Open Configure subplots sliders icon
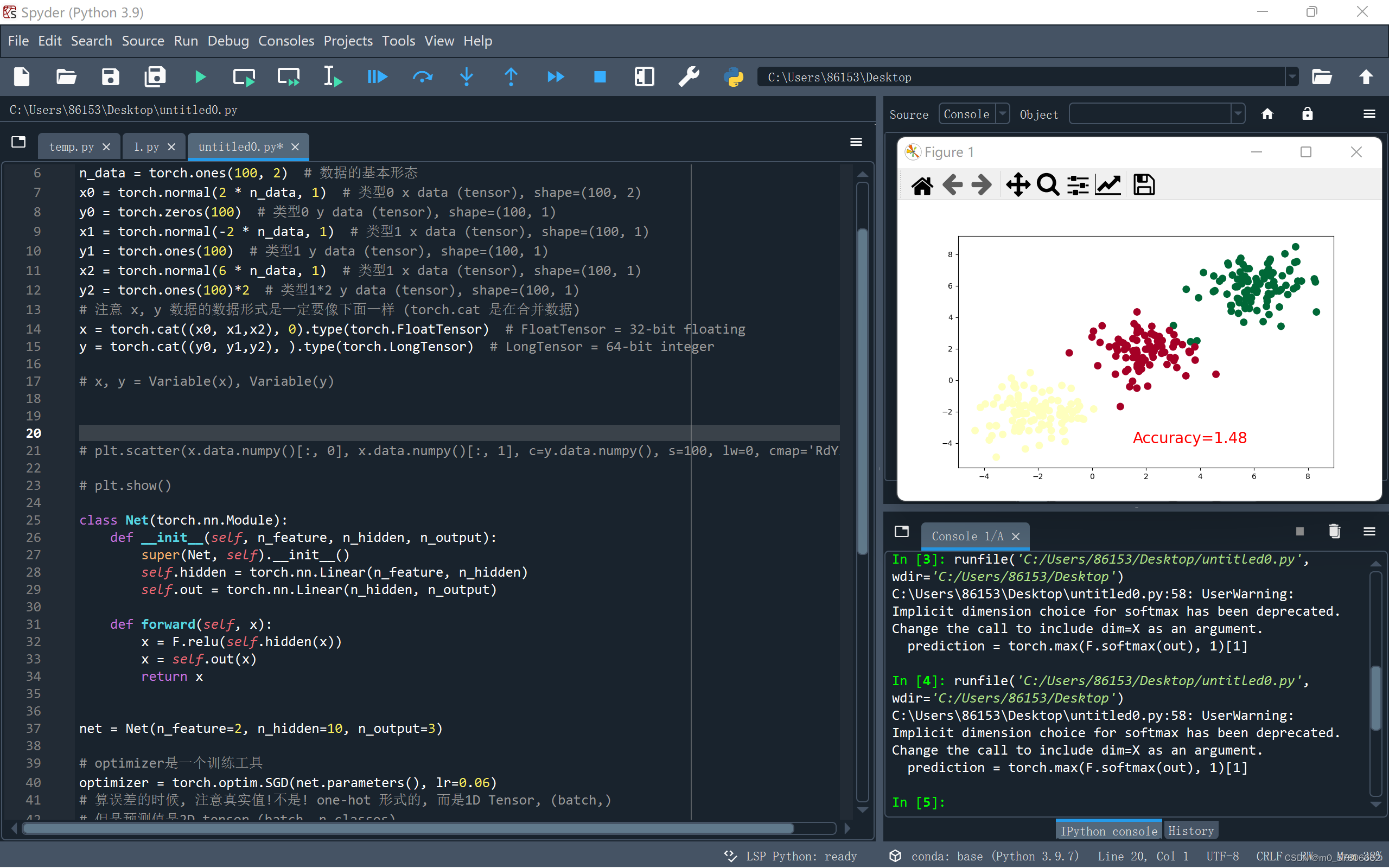 click(x=1078, y=185)
